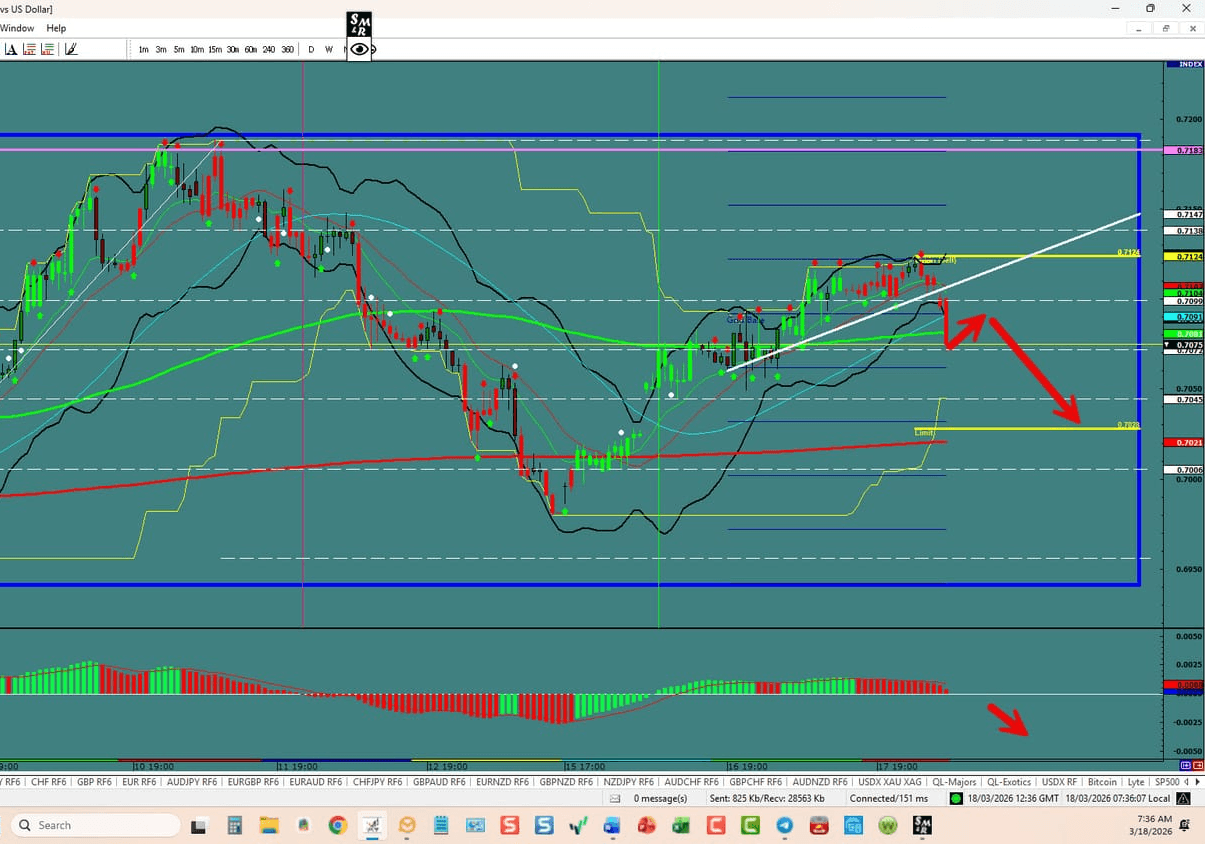Select the text annotation tool

point(10,48)
